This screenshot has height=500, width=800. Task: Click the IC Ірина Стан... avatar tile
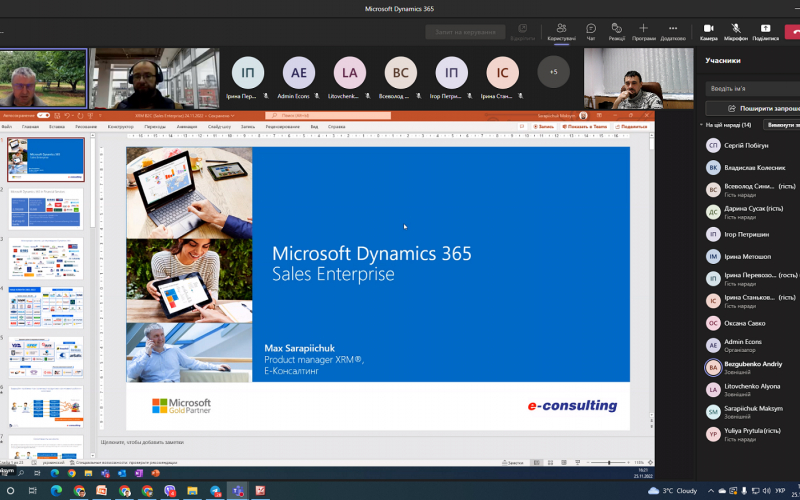(x=502, y=72)
